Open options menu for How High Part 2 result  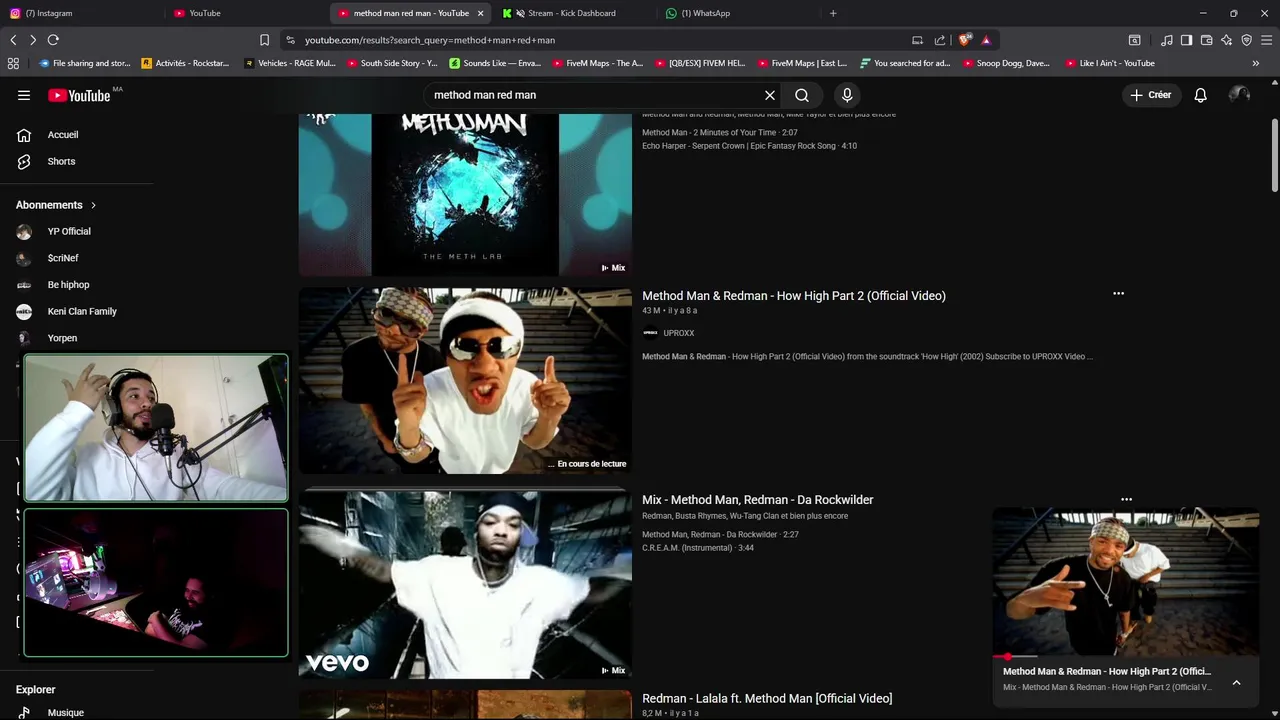[x=1118, y=294]
